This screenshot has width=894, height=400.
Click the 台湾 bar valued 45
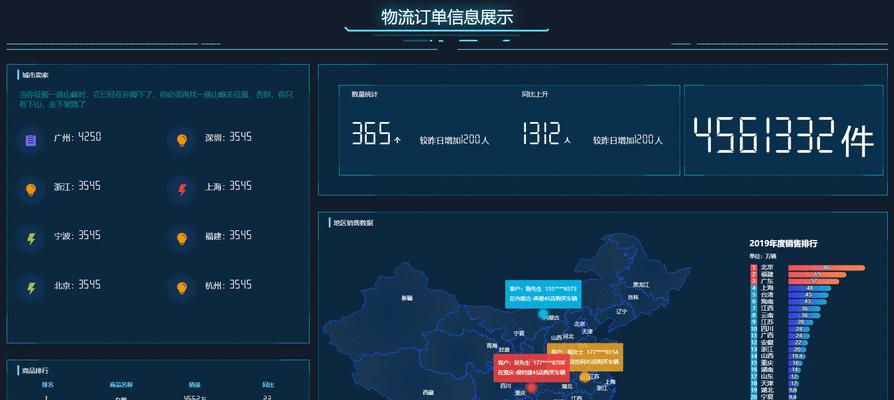(808, 295)
